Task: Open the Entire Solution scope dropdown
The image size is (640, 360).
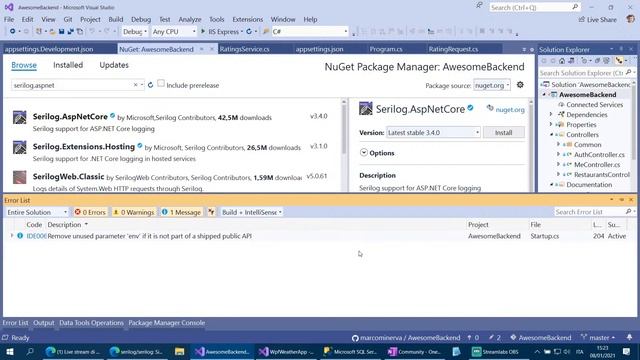Action: (x=37, y=212)
